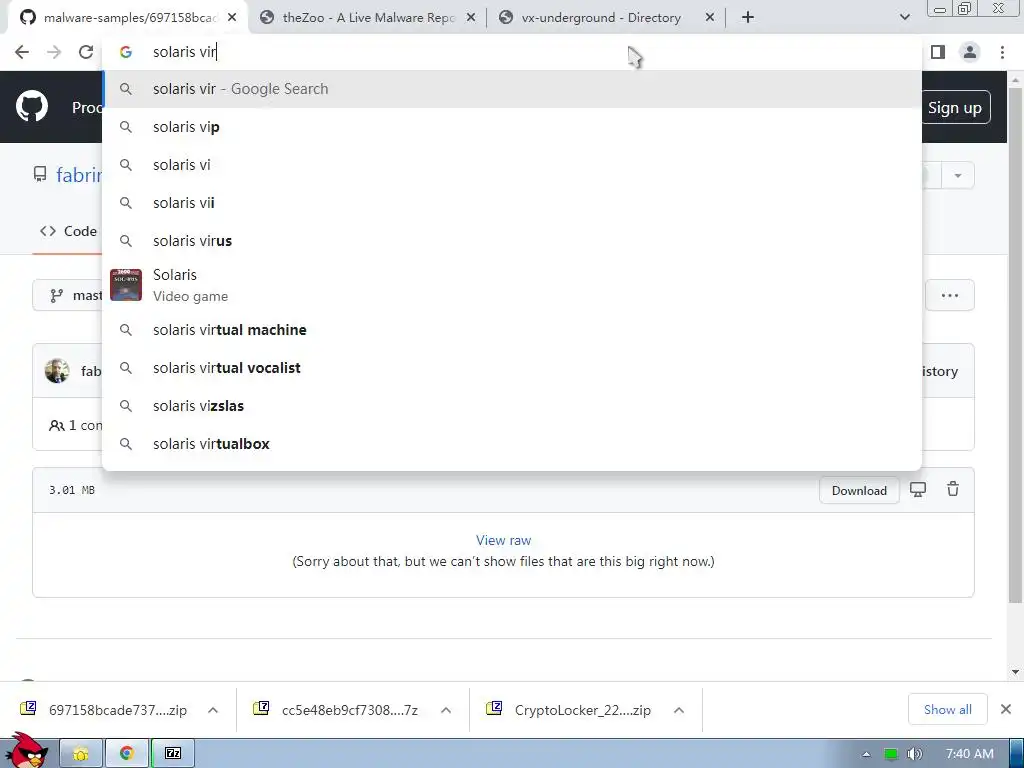Open the three-dot more options button

[950, 295]
